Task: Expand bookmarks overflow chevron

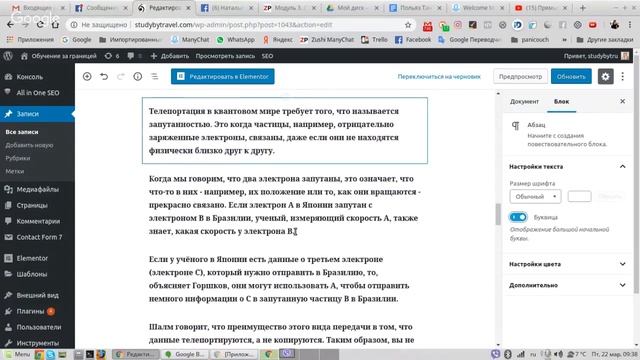Action: coord(564,40)
